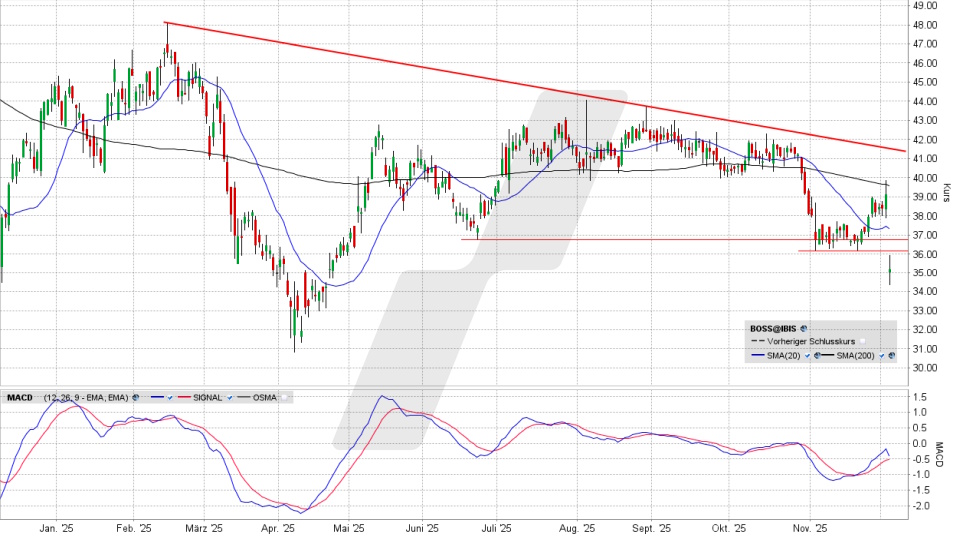Click the MACD indicator title
Viewport: 960px width, 540px height.
point(20,397)
